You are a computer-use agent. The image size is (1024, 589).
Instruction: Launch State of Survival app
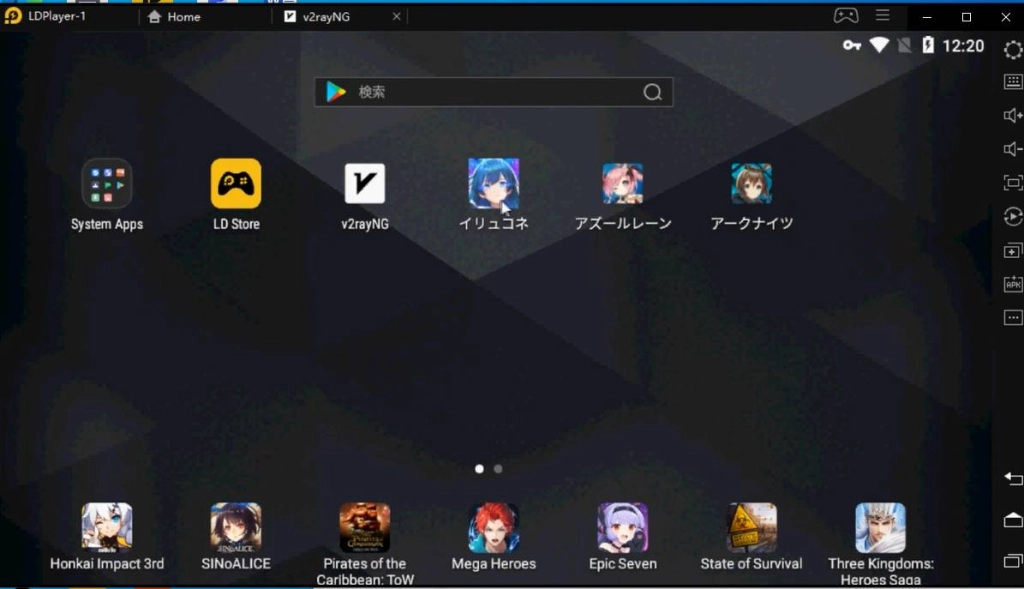click(x=751, y=528)
